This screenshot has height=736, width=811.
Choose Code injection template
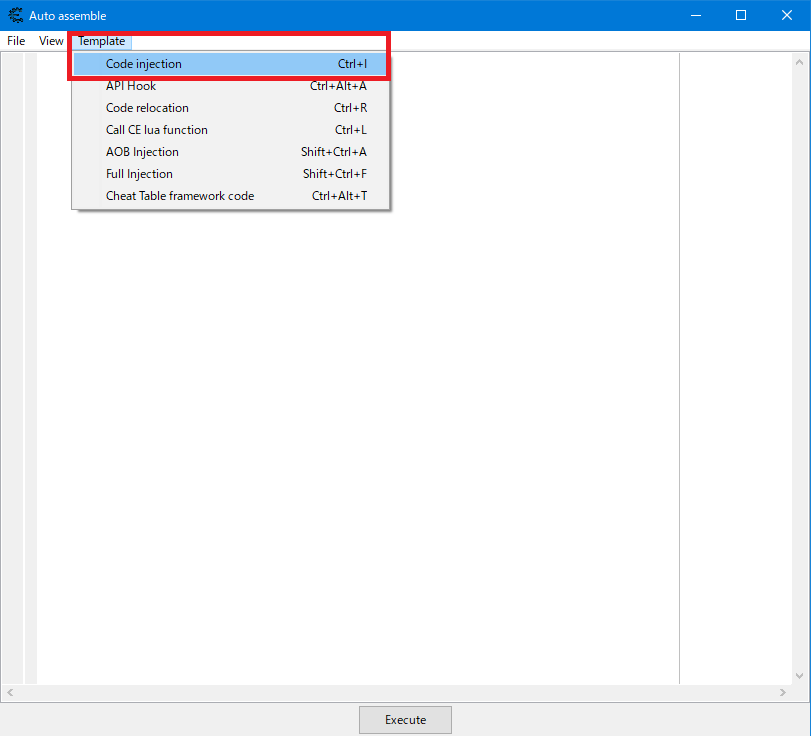(230, 64)
